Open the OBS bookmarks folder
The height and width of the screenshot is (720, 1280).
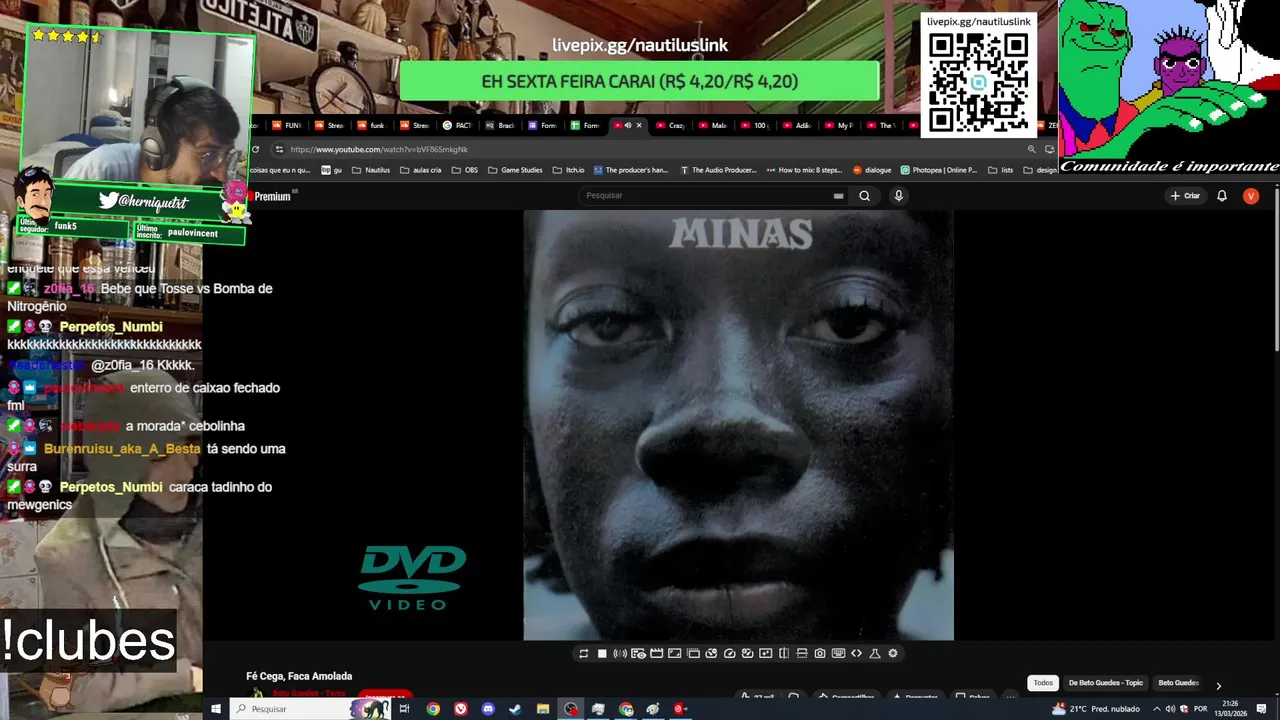pos(465,170)
